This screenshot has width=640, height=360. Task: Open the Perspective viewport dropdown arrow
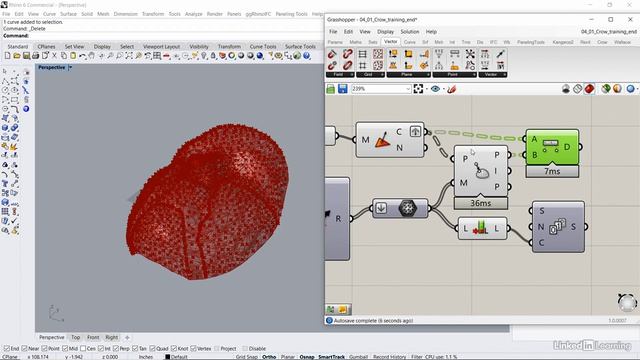pyautogui.click(x=70, y=67)
